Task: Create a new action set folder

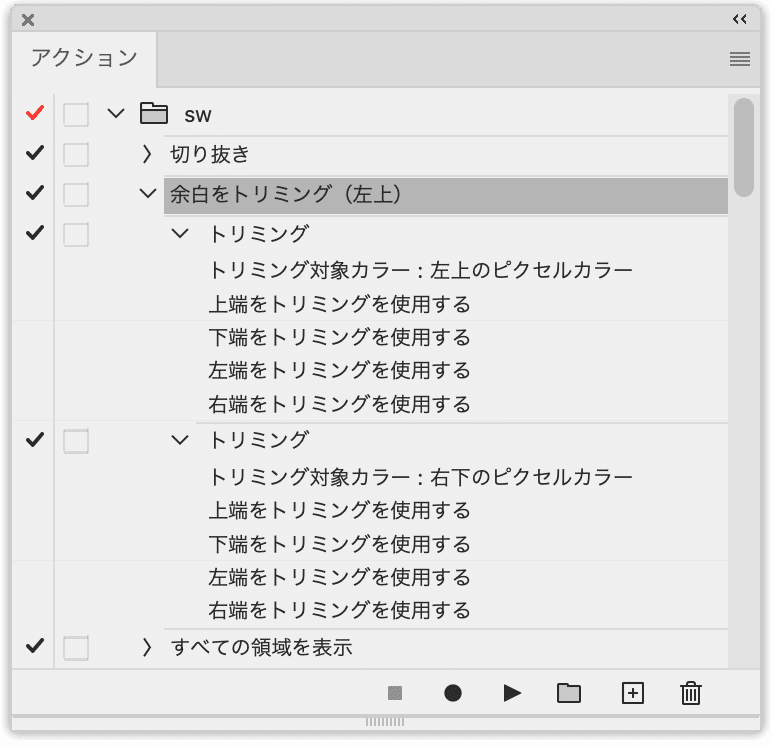Action: coord(569,693)
